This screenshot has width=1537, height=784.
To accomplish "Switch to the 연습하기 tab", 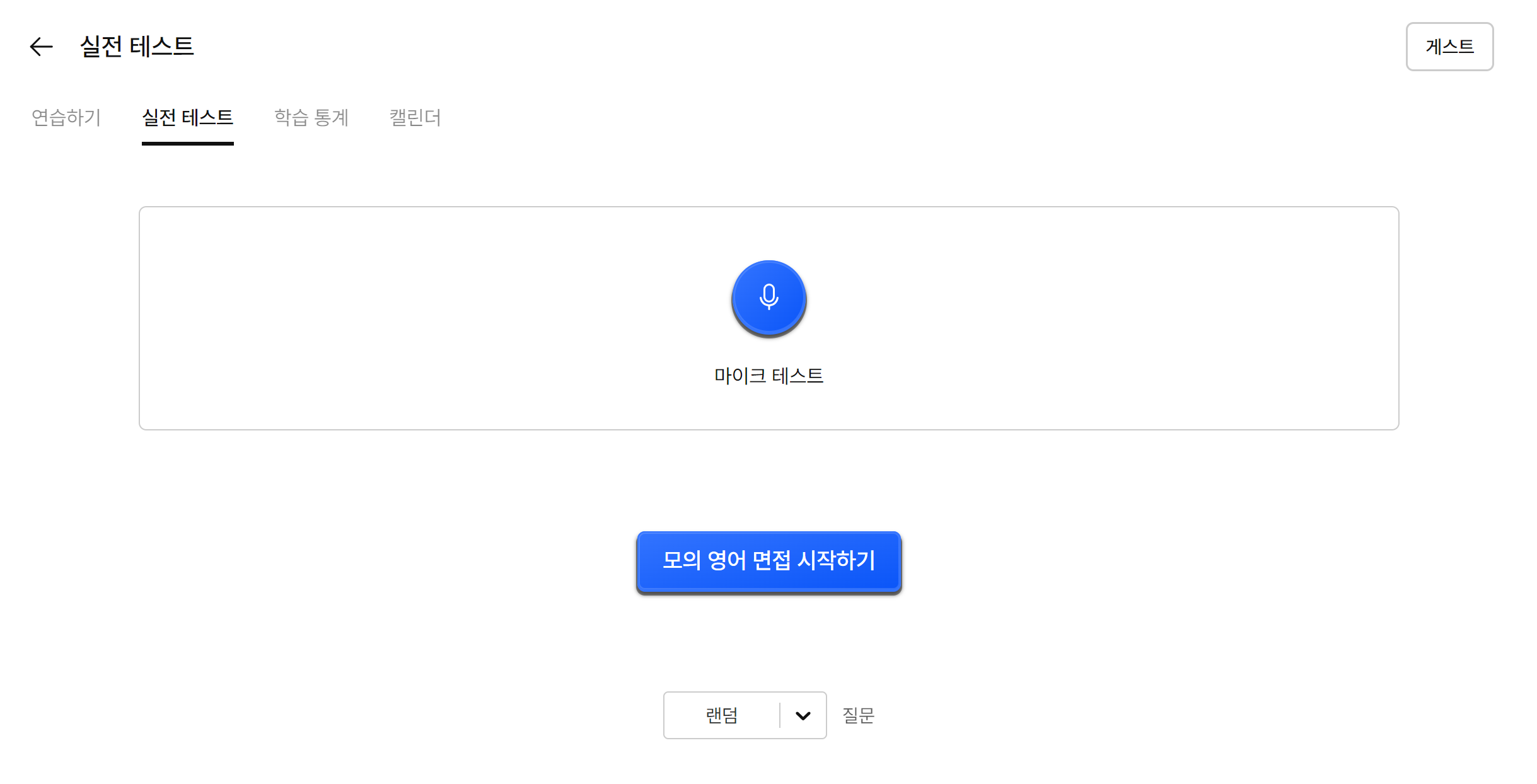I will pos(66,117).
